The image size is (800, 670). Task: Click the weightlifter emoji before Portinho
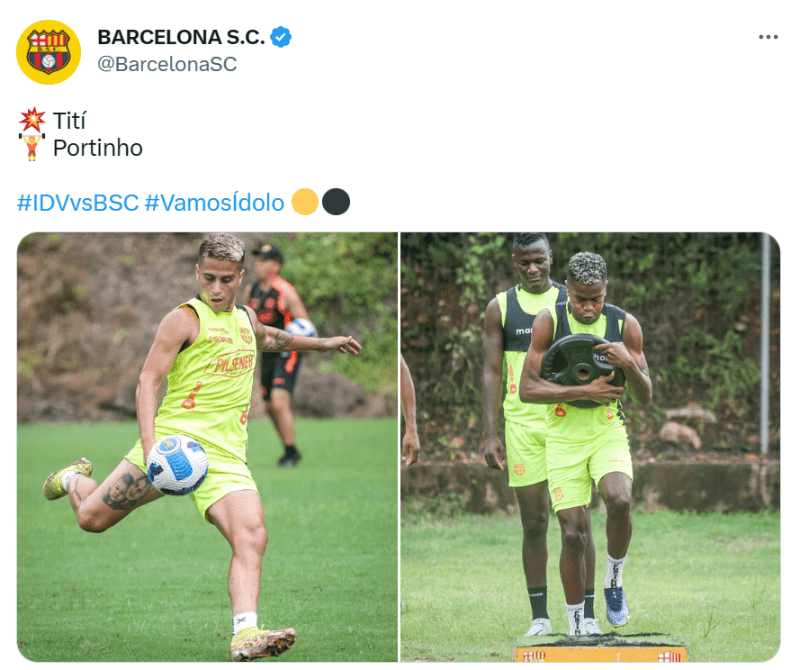pyautogui.click(x=32, y=147)
